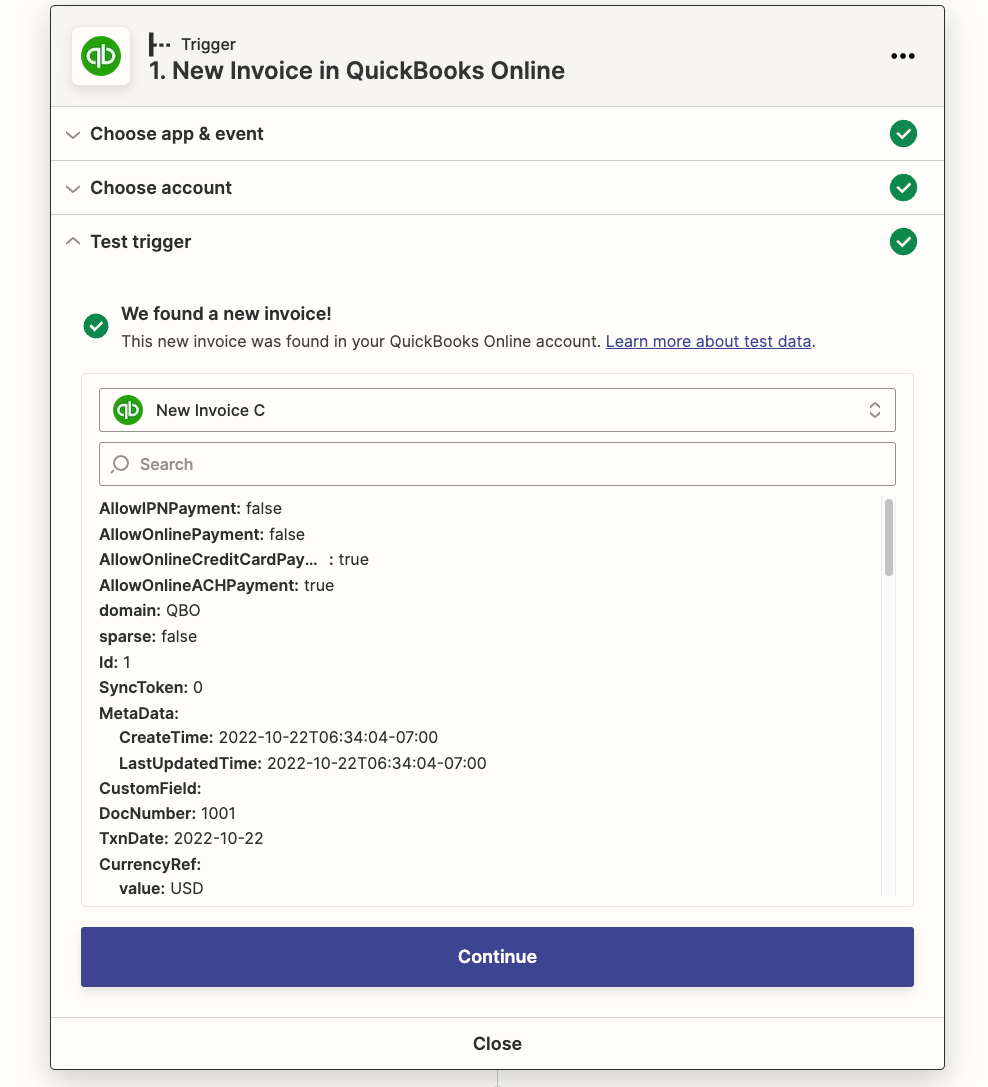988x1087 pixels.
Task: Click the 'CustomField:' label
Action: click(x=150, y=788)
